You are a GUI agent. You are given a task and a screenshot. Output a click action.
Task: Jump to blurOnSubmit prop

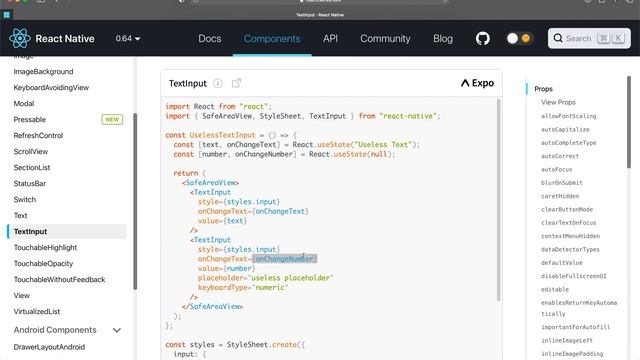(562, 182)
